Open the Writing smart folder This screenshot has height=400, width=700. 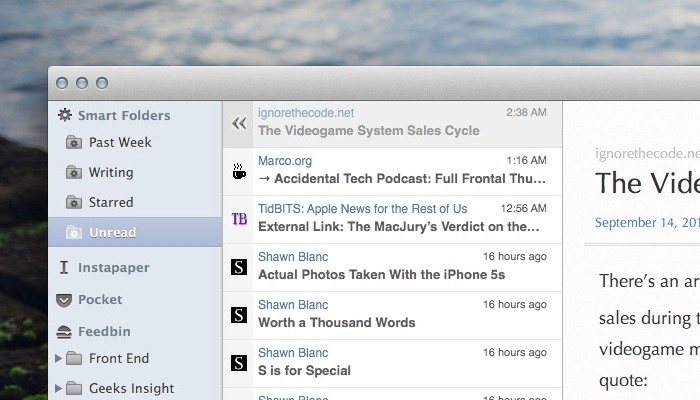pyautogui.click(x=110, y=172)
